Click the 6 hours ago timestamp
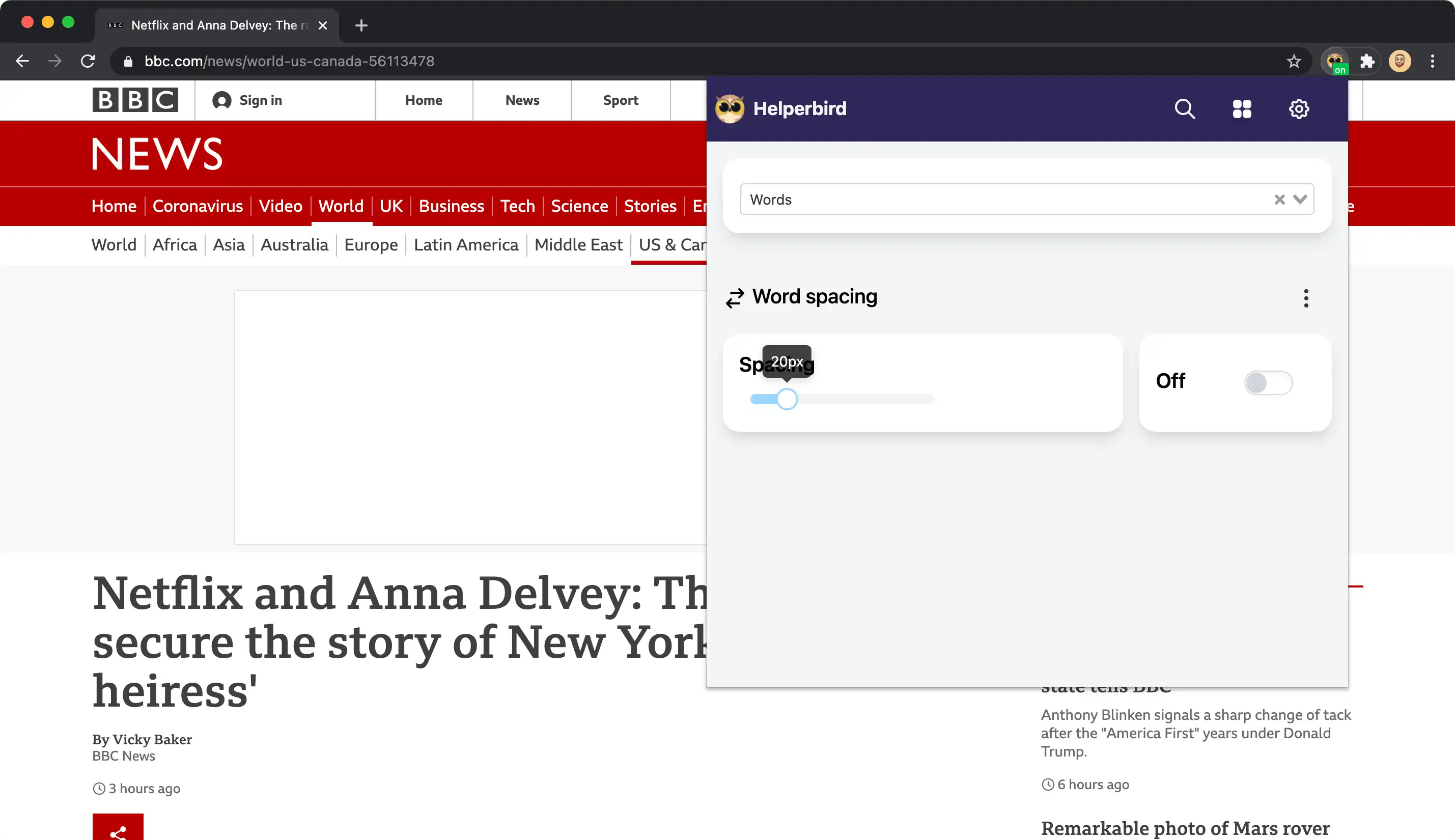 [1085, 785]
